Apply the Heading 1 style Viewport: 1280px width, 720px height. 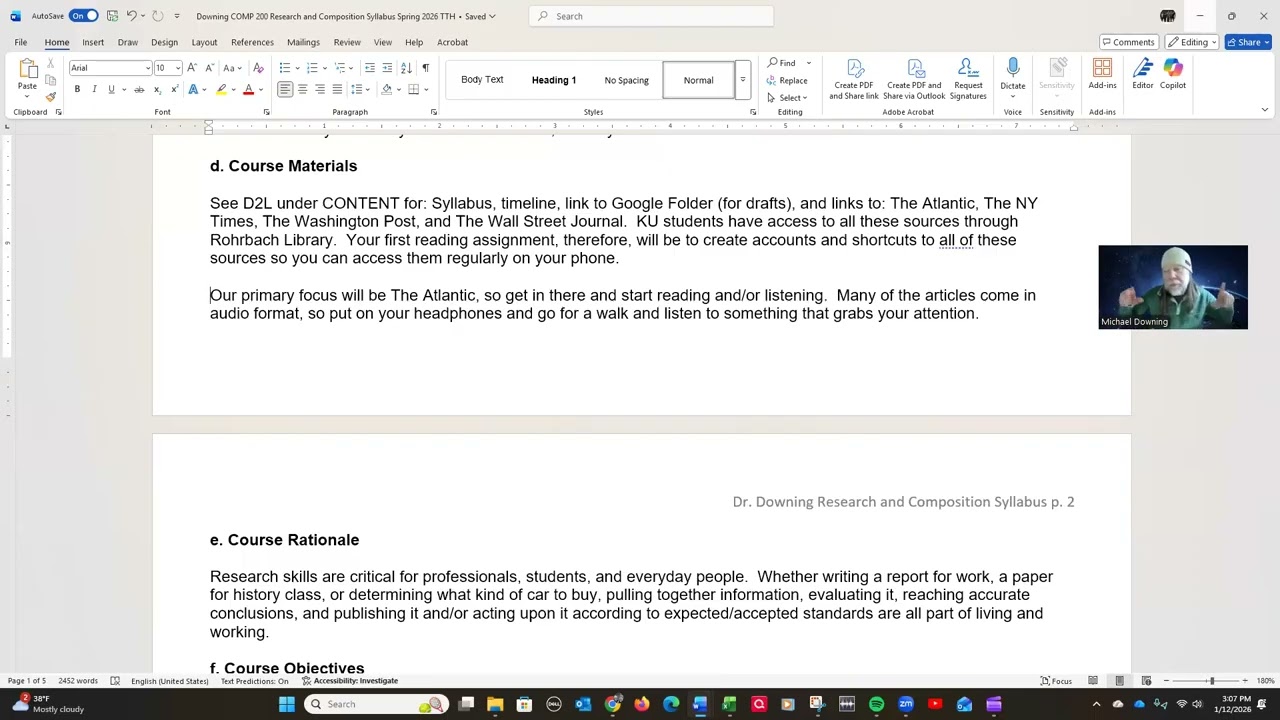(554, 80)
